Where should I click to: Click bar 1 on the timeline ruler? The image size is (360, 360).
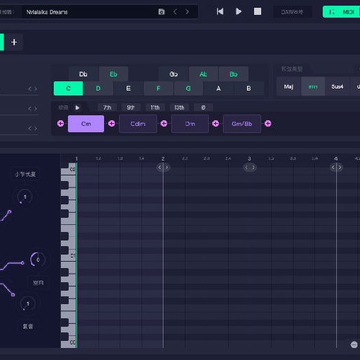76,159
